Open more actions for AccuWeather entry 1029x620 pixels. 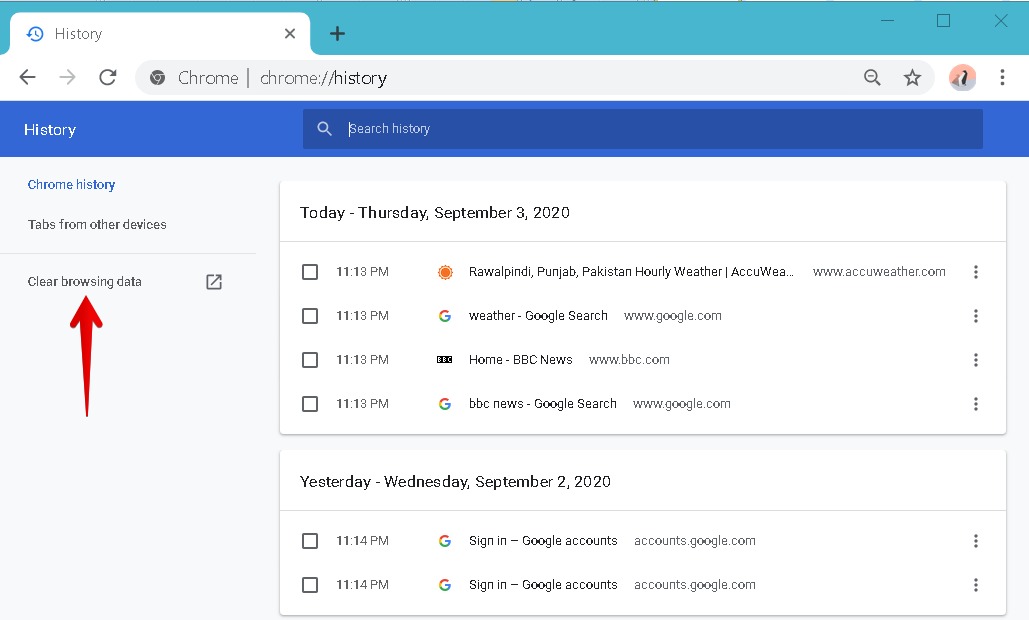pyautogui.click(x=976, y=272)
